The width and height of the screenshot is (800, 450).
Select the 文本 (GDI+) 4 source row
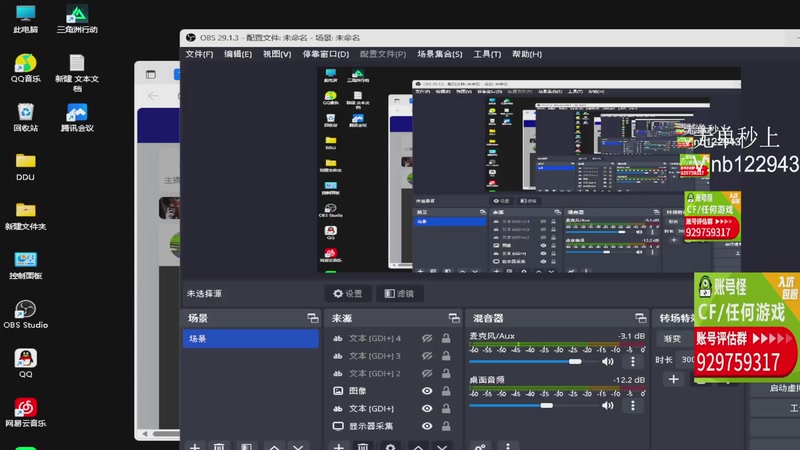coord(393,338)
